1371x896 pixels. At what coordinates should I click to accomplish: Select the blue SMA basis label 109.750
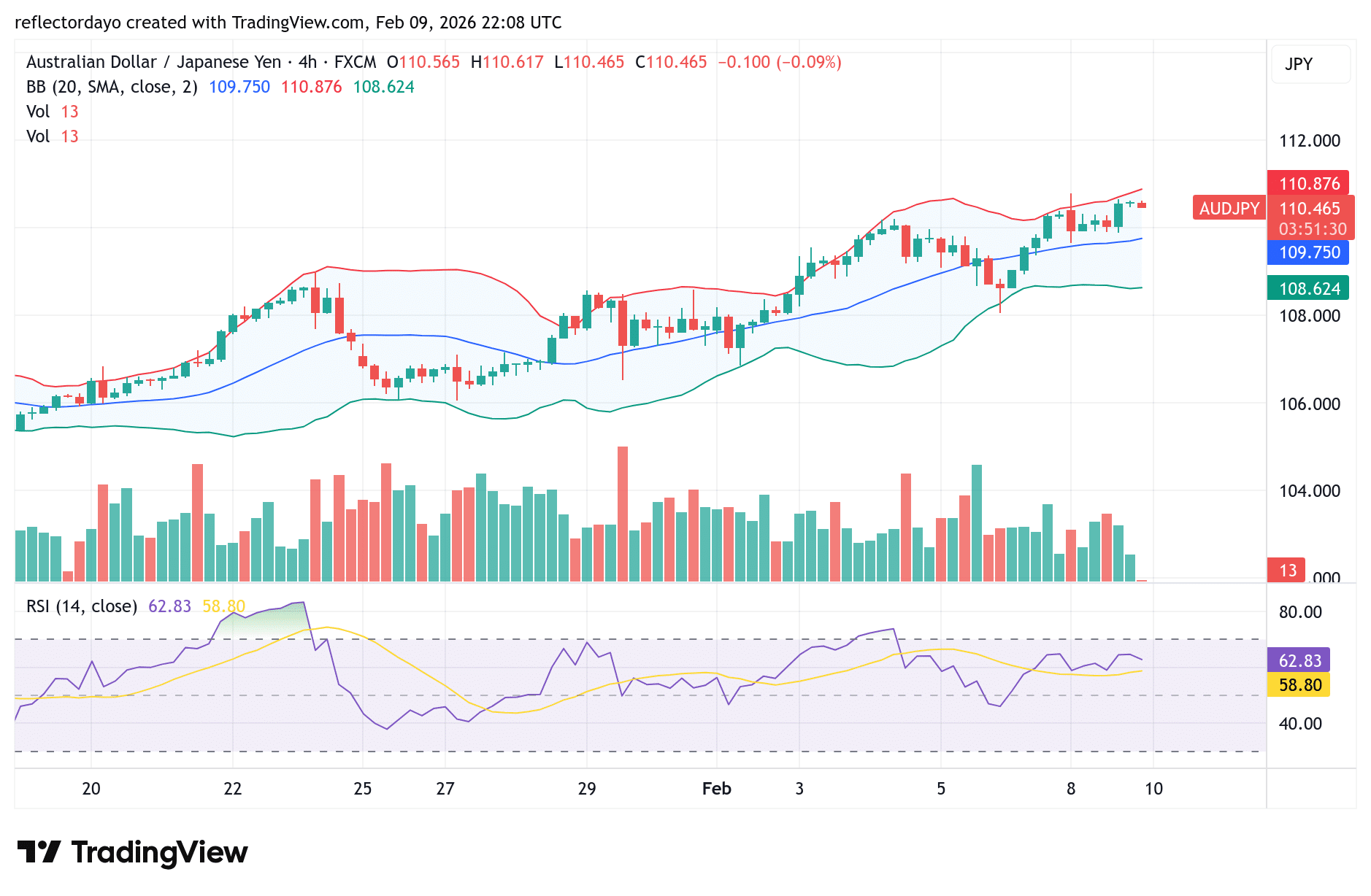point(1309,253)
